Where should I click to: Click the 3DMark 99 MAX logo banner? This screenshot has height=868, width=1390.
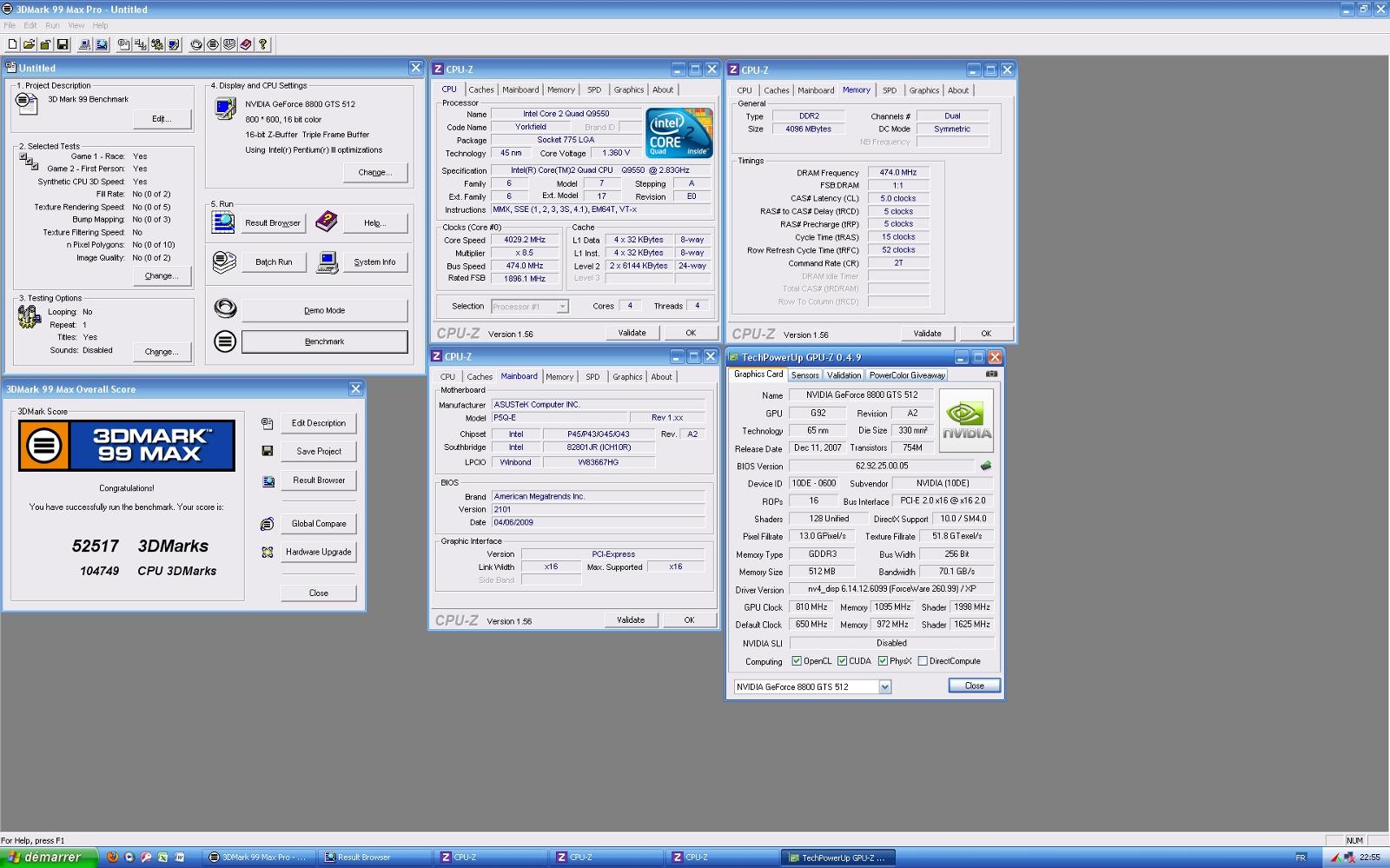(x=127, y=446)
